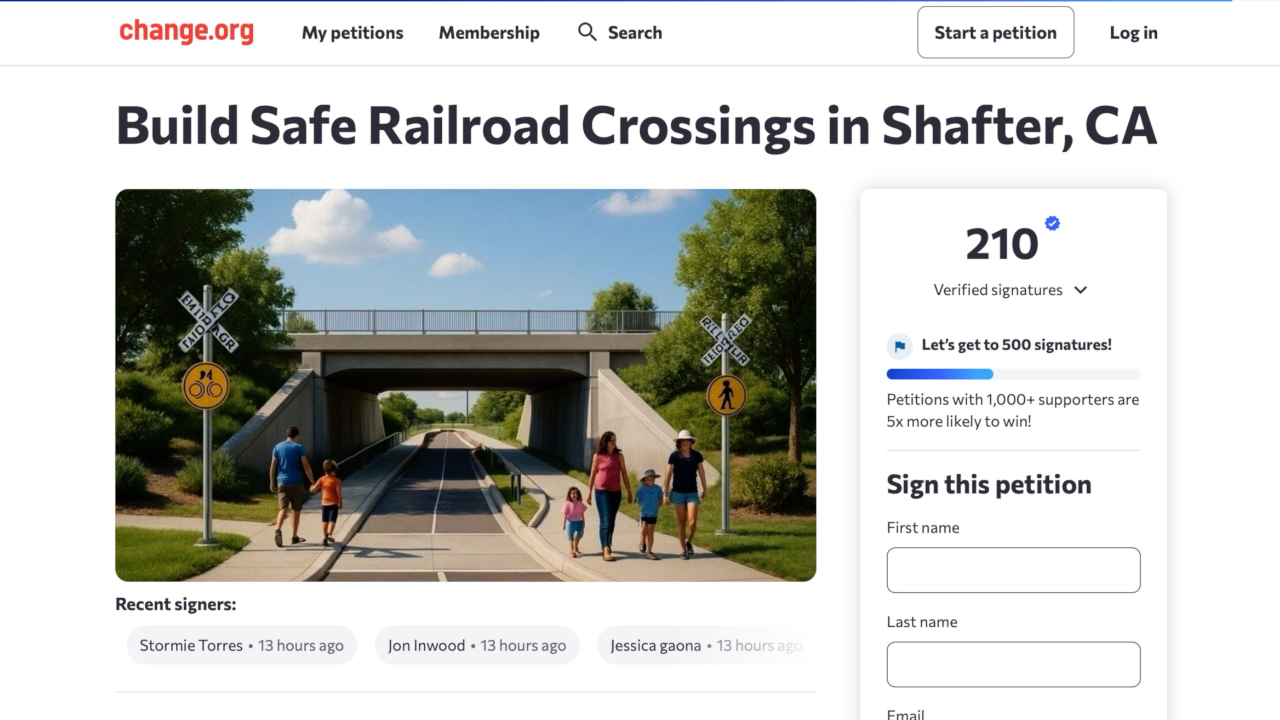Viewport: 1280px width, 720px height.
Task: Click the blue verified checkmark badge
Action: [1052, 223]
